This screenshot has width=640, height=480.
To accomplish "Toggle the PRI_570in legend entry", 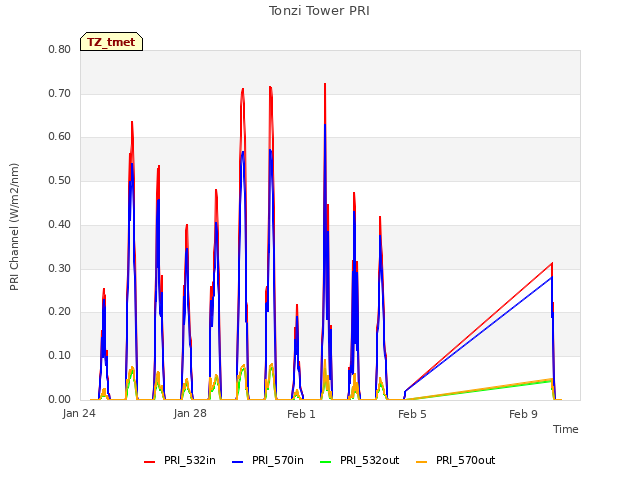I will (268, 460).
